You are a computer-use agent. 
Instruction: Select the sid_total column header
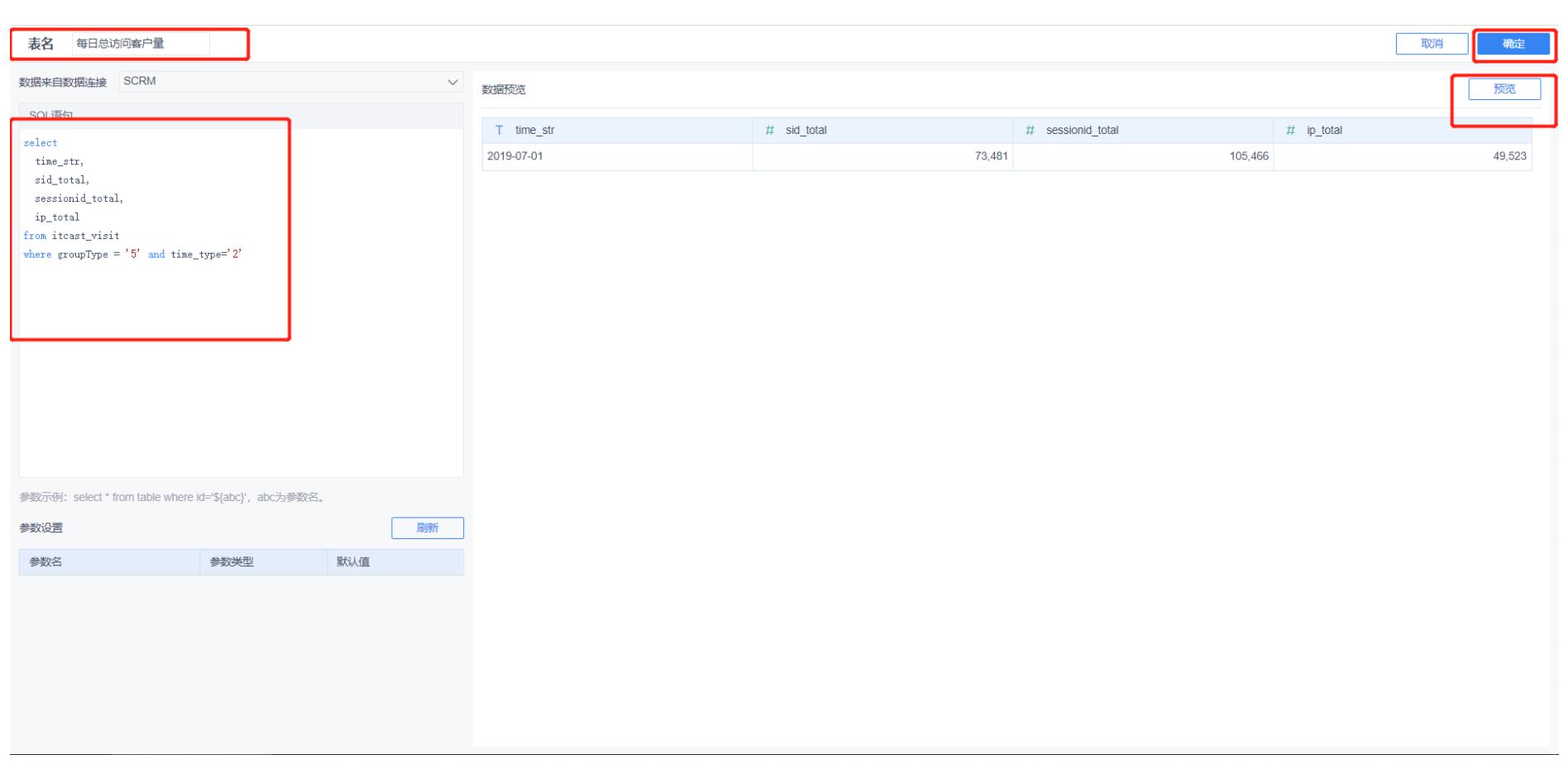tap(882, 131)
